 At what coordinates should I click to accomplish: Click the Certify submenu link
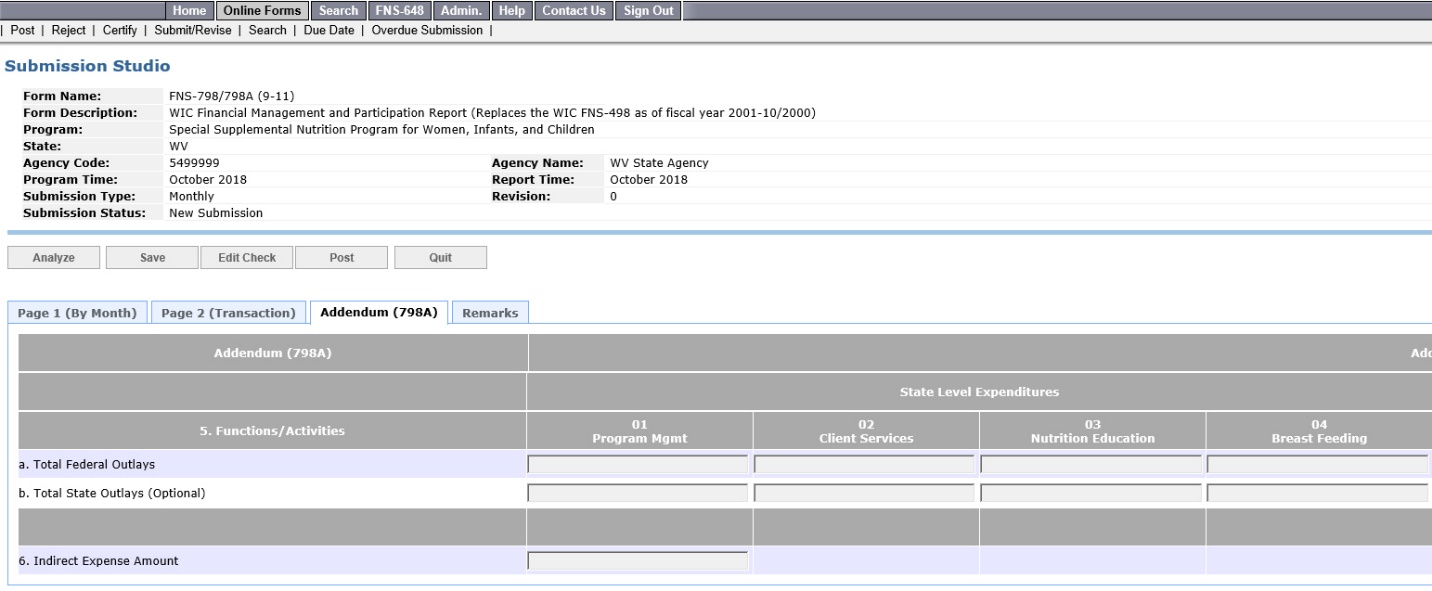click(x=119, y=30)
